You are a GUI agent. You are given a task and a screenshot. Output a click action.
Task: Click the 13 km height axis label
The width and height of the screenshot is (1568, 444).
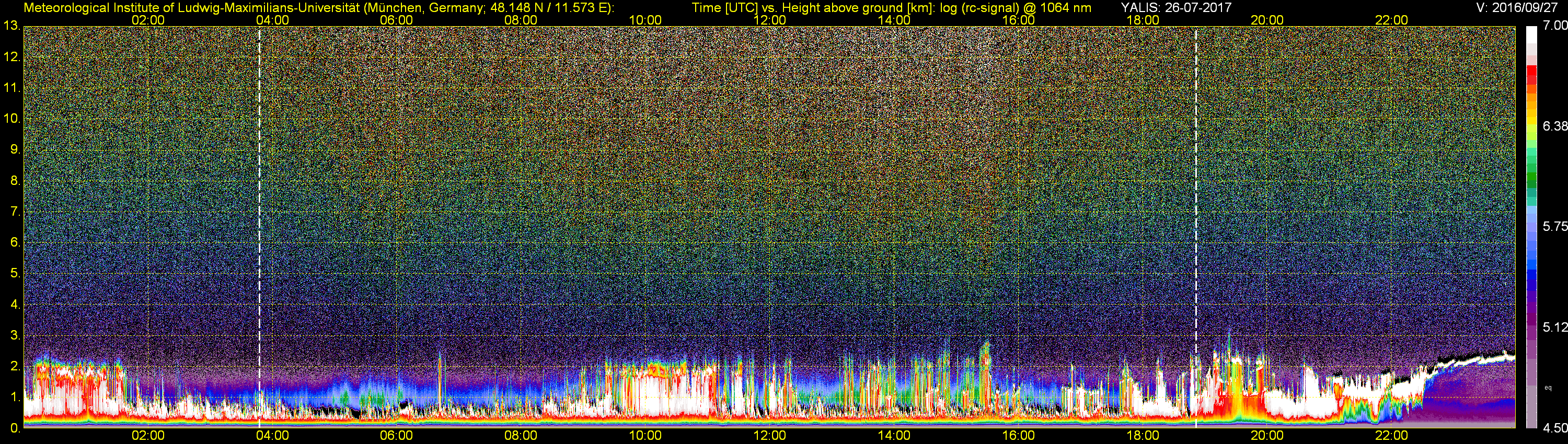tap(11, 26)
